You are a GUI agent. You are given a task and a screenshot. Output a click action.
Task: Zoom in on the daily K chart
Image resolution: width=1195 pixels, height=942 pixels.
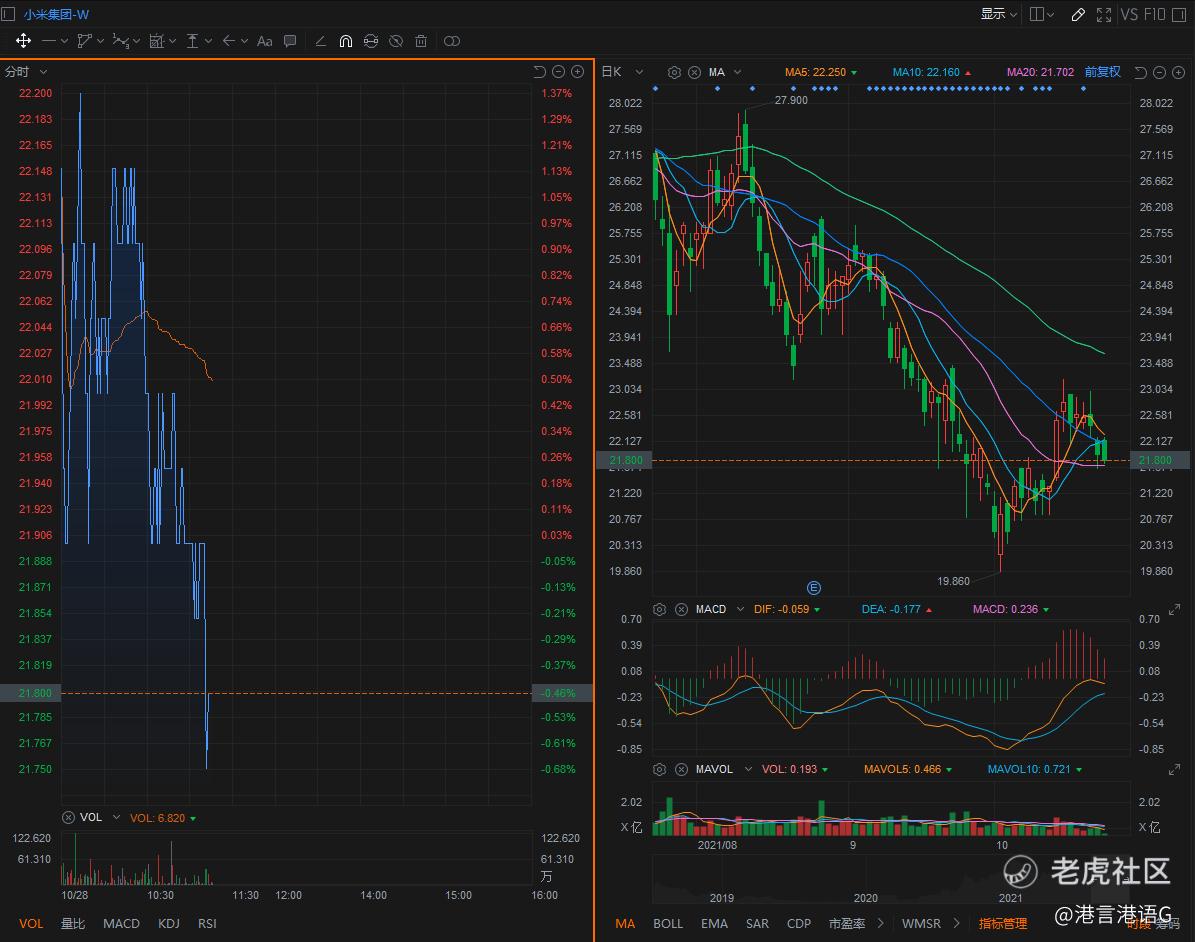1177,72
